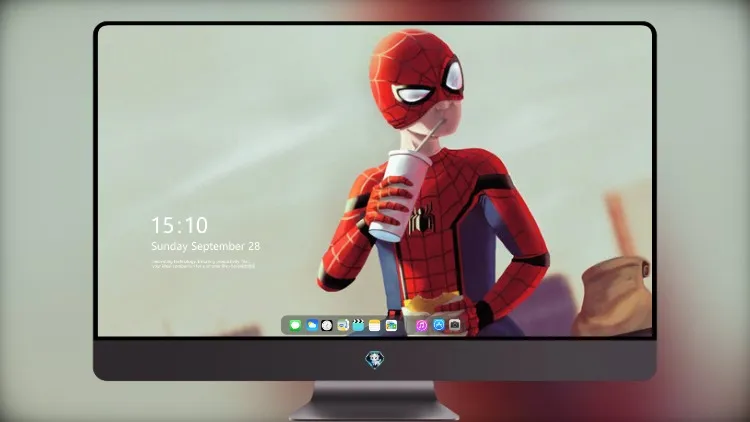The width and height of the screenshot is (750, 422).
Task: Open the pink iTunes music app
Action: (421, 325)
